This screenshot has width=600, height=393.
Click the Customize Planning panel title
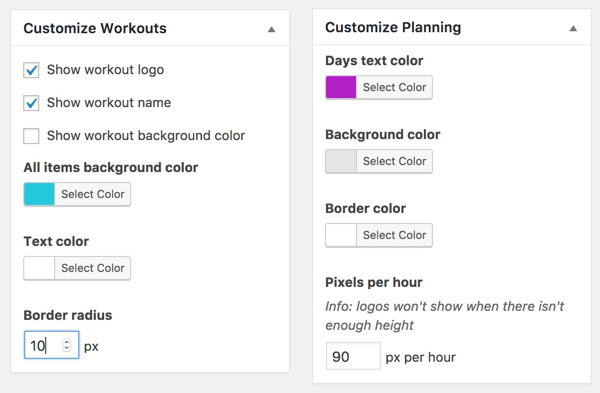click(393, 28)
